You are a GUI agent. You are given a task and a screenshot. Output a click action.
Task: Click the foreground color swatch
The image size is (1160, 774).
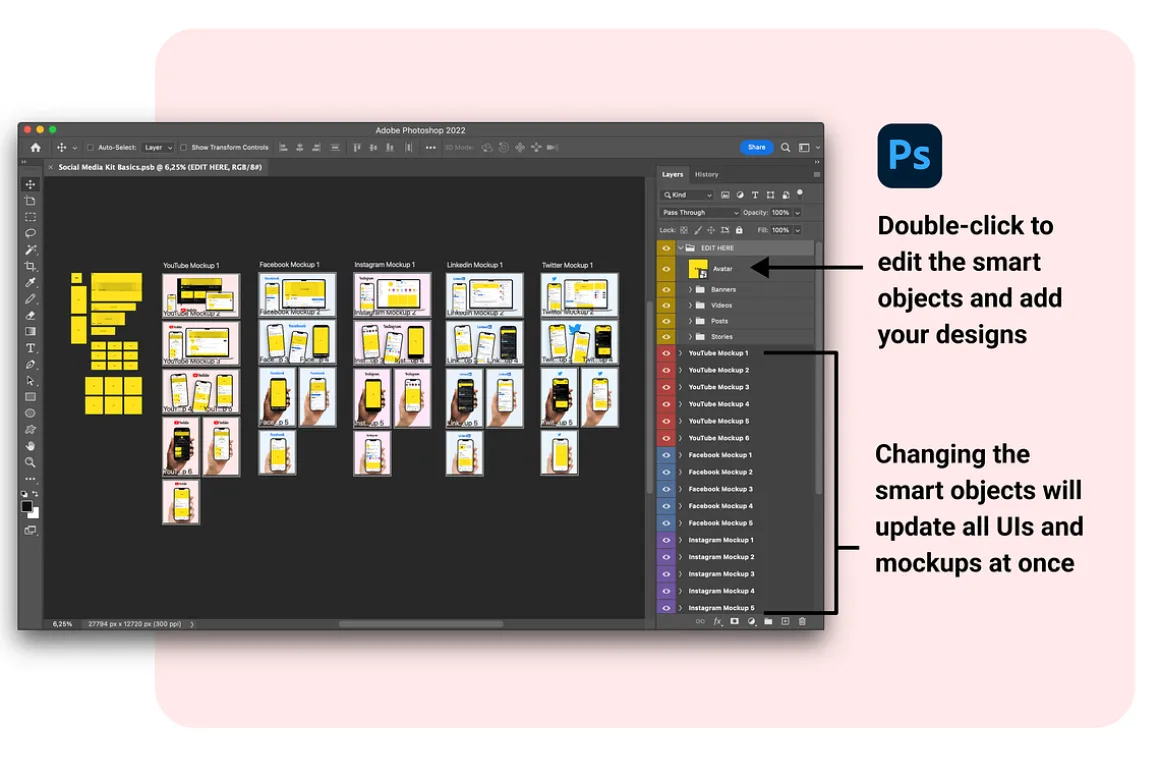click(27, 506)
